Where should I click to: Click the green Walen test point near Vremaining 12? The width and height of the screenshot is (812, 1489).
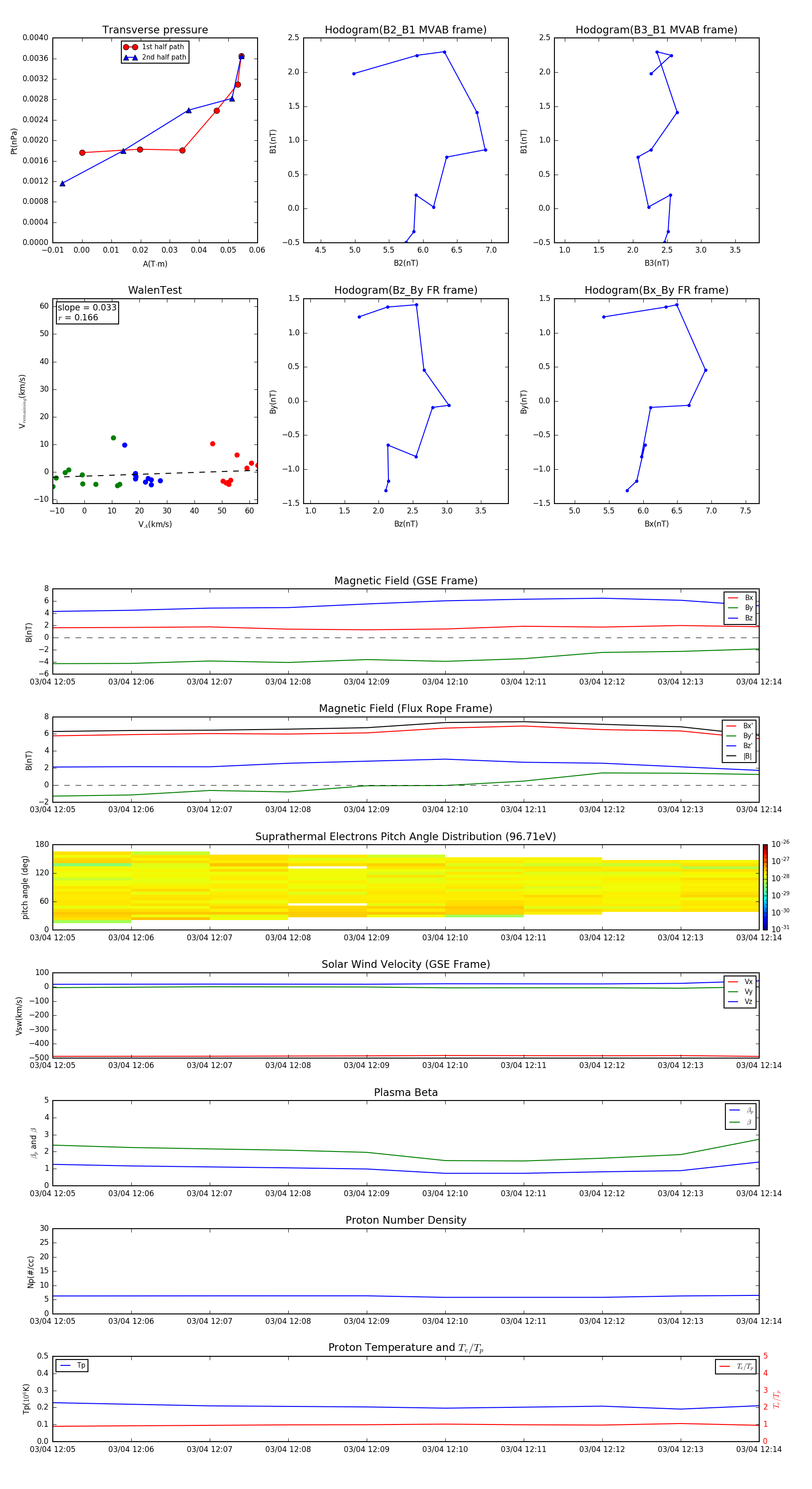click(x=113, y=438)
